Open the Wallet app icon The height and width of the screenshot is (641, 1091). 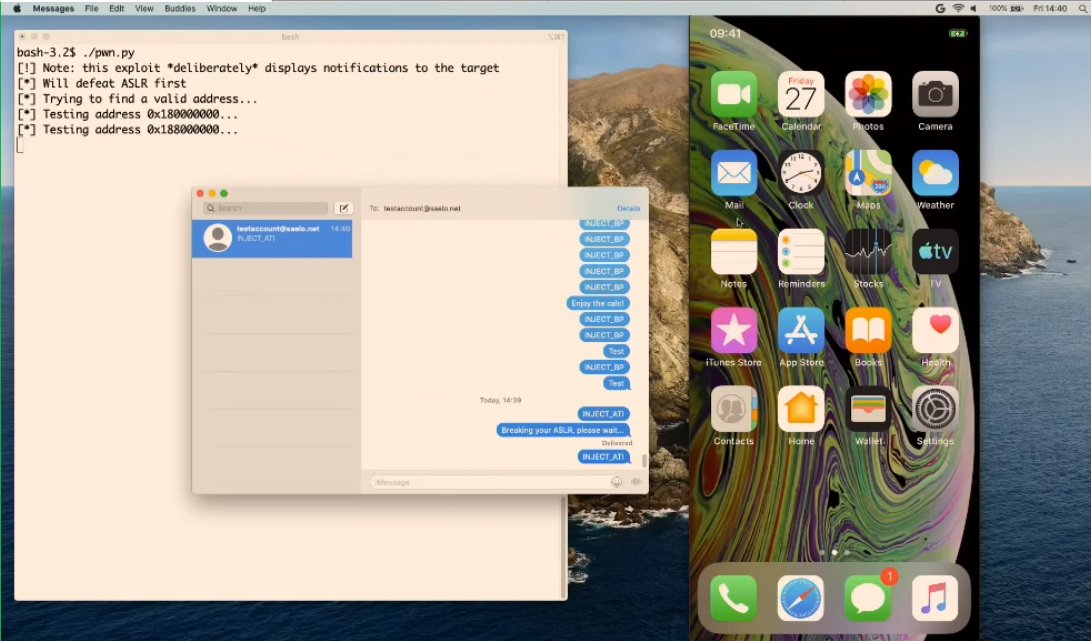868,409
